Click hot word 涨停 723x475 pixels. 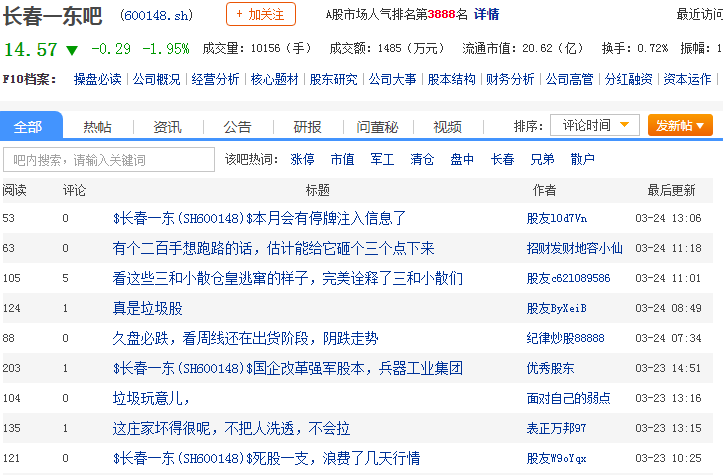point(302,160)
